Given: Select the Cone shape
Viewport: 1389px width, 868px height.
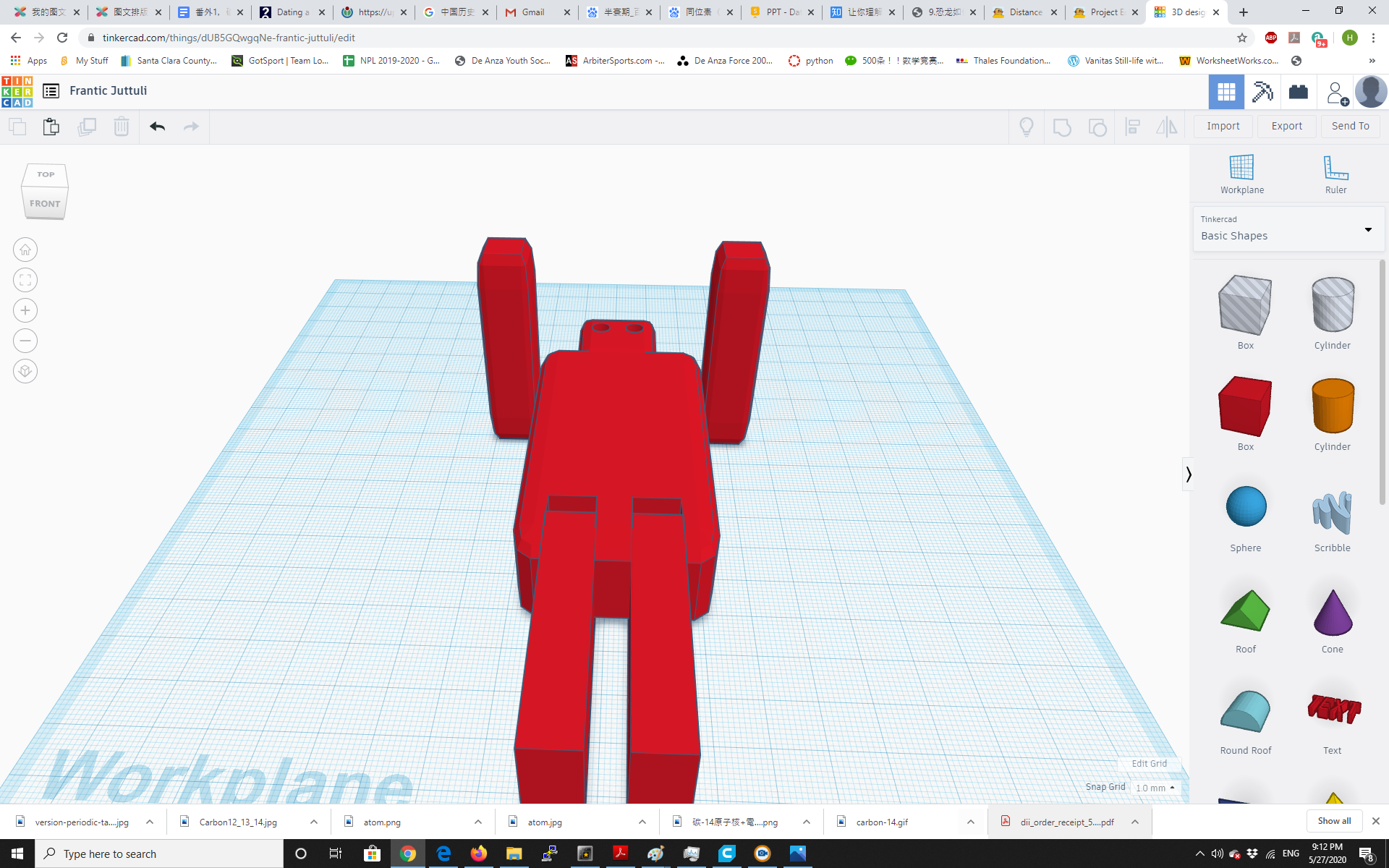Looking at the screenshot, I should click(x=1332, y=611).
